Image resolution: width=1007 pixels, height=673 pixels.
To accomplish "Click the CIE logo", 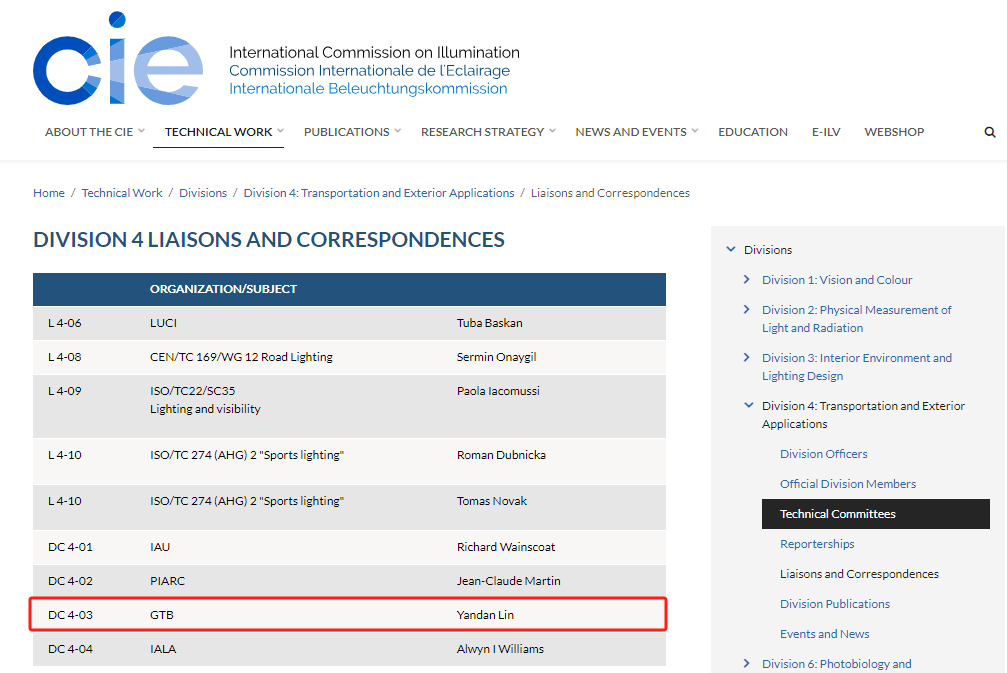I will tap(118, 58).
